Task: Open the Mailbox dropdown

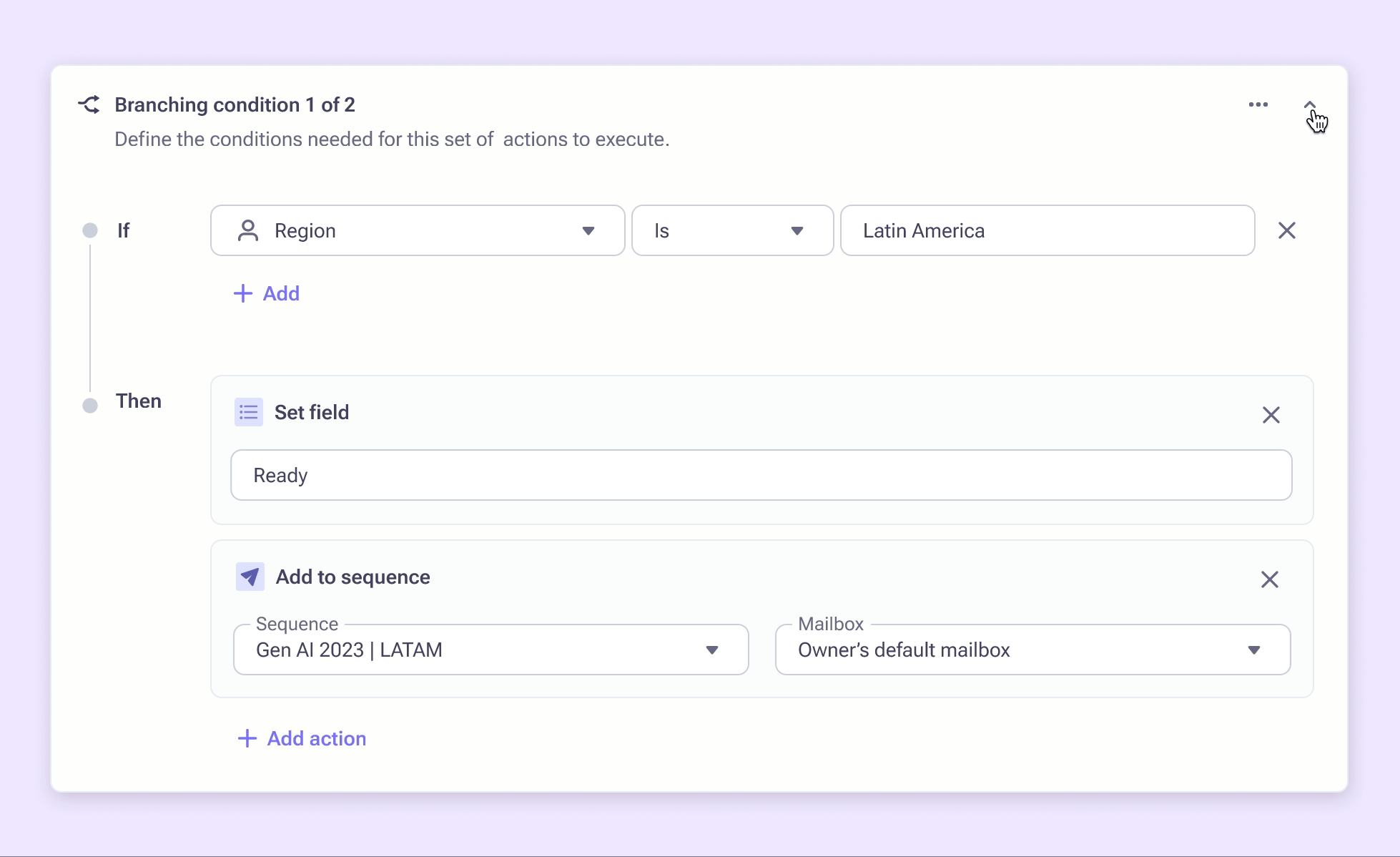Action: coord(1032,650)
